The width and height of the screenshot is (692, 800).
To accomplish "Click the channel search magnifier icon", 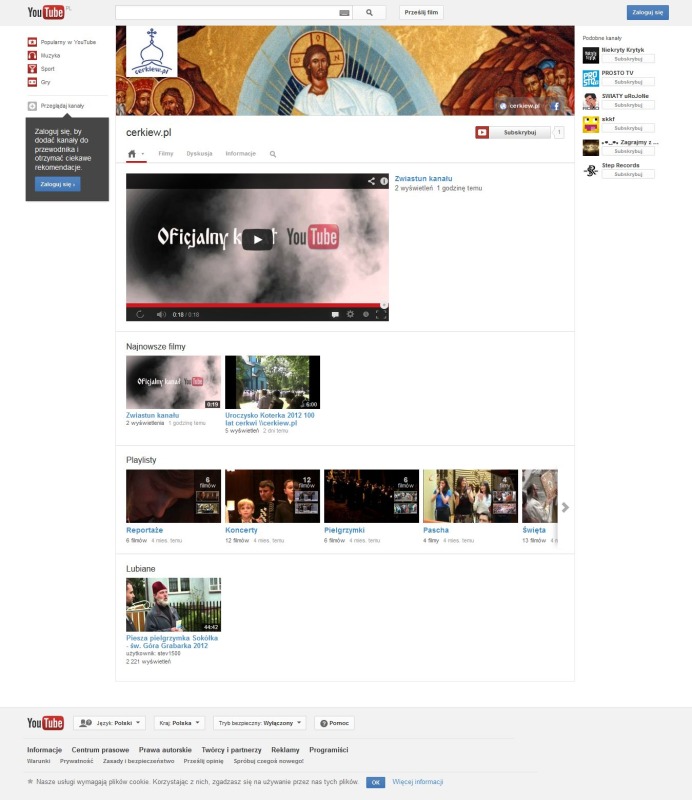I will (273, 154).
